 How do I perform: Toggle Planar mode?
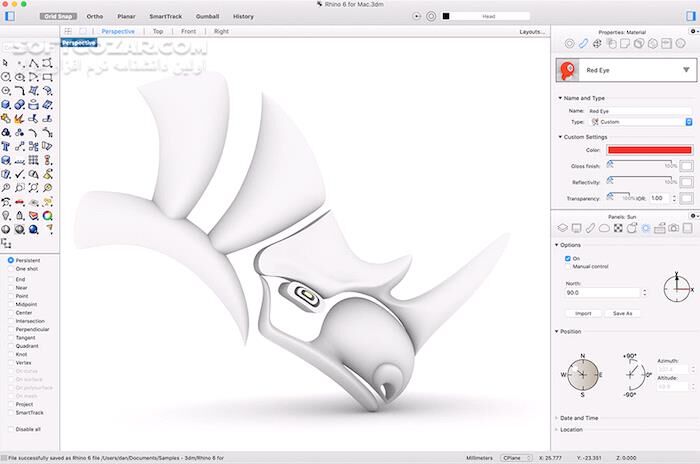(126, 16)
